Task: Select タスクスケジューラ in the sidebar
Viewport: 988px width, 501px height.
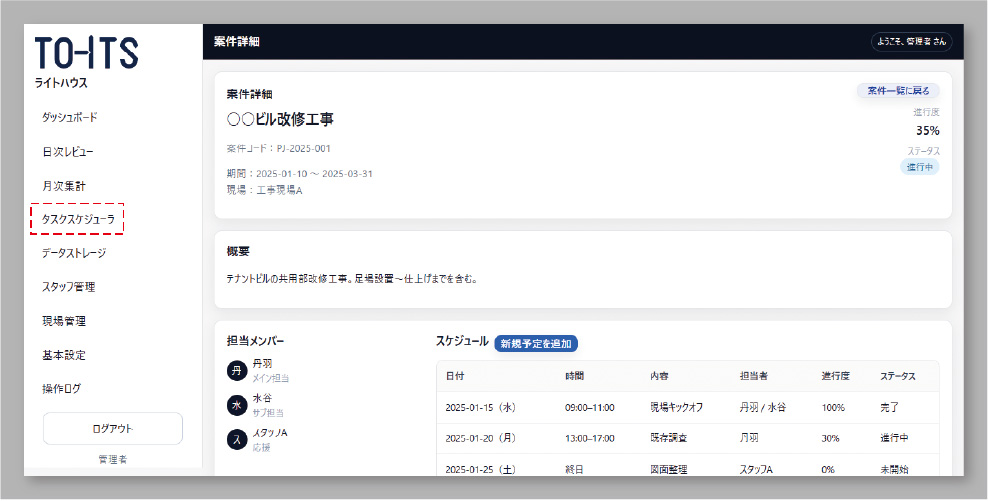Action: point(77,219)
